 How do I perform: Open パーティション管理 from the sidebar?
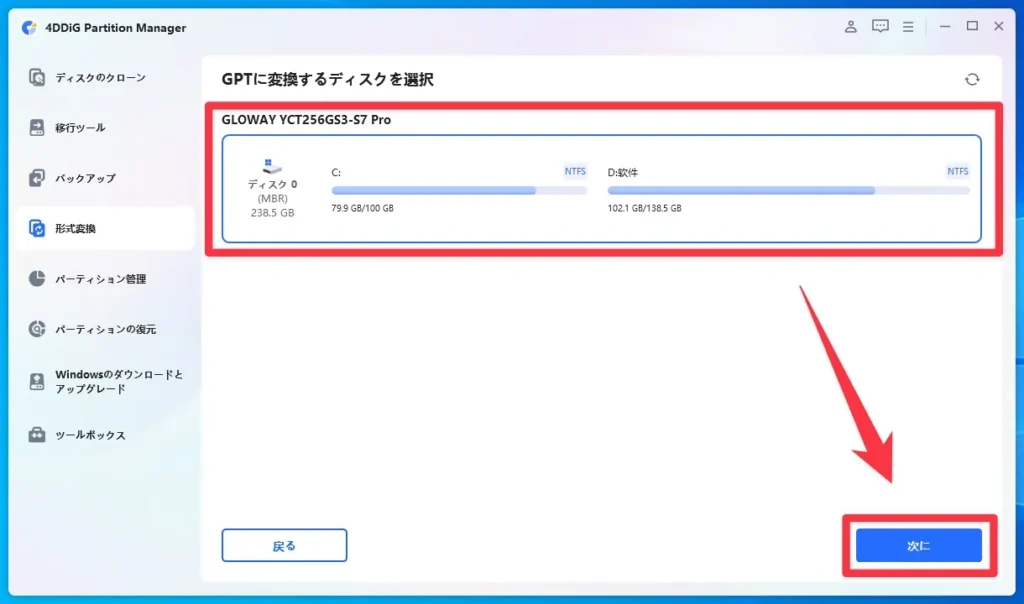click(99, 280)
